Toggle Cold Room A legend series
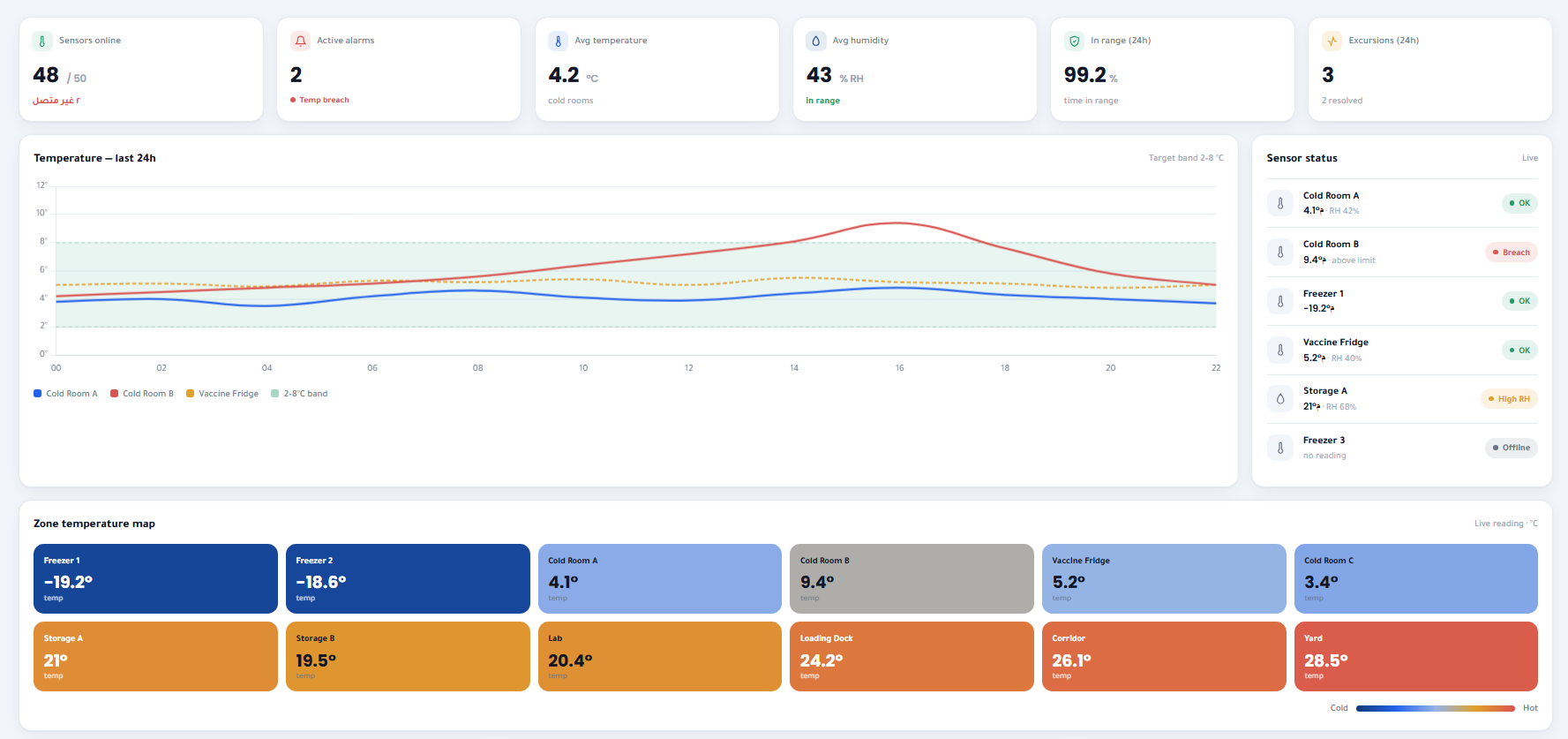This screenshot has height=739, width=1568. [65, 394]
